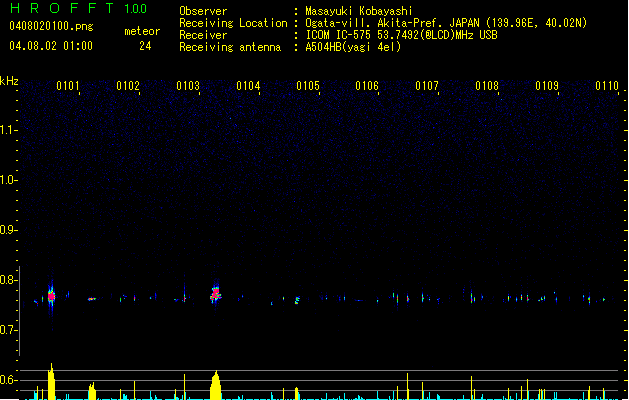Click the 1.1 frequency axis label

(x=9, y=130)
